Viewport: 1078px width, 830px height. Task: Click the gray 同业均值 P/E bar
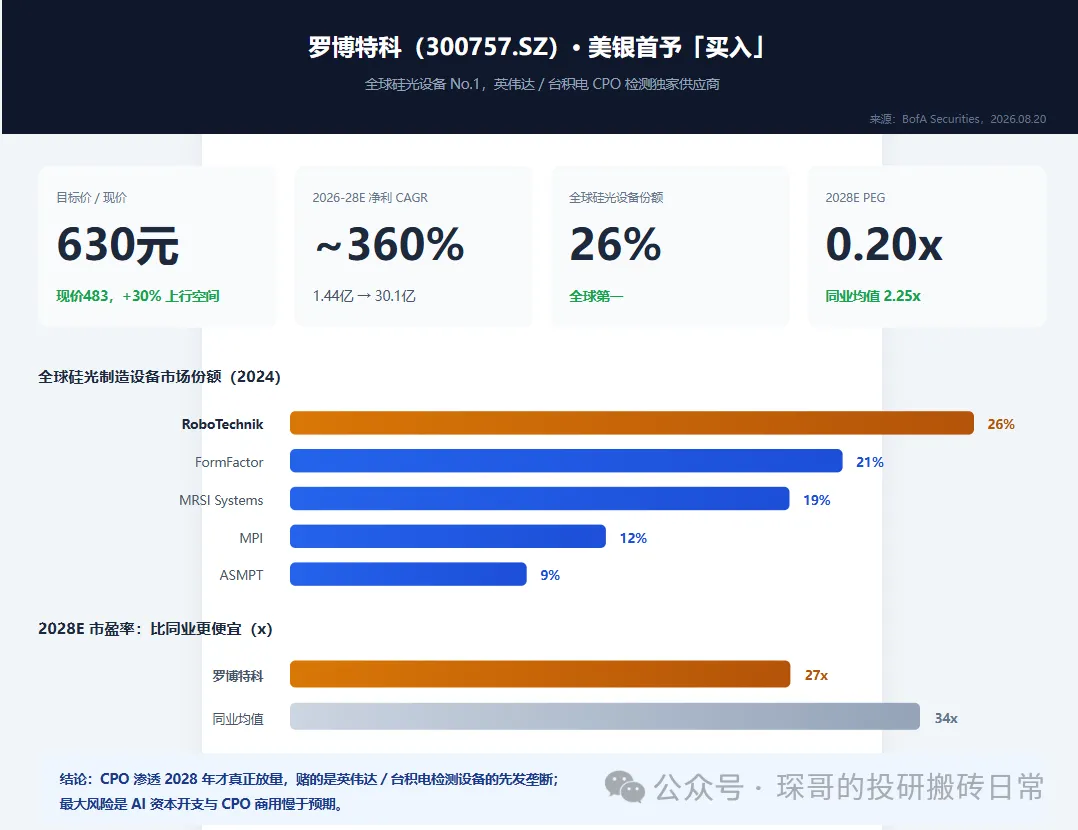[x=605, y=717]
